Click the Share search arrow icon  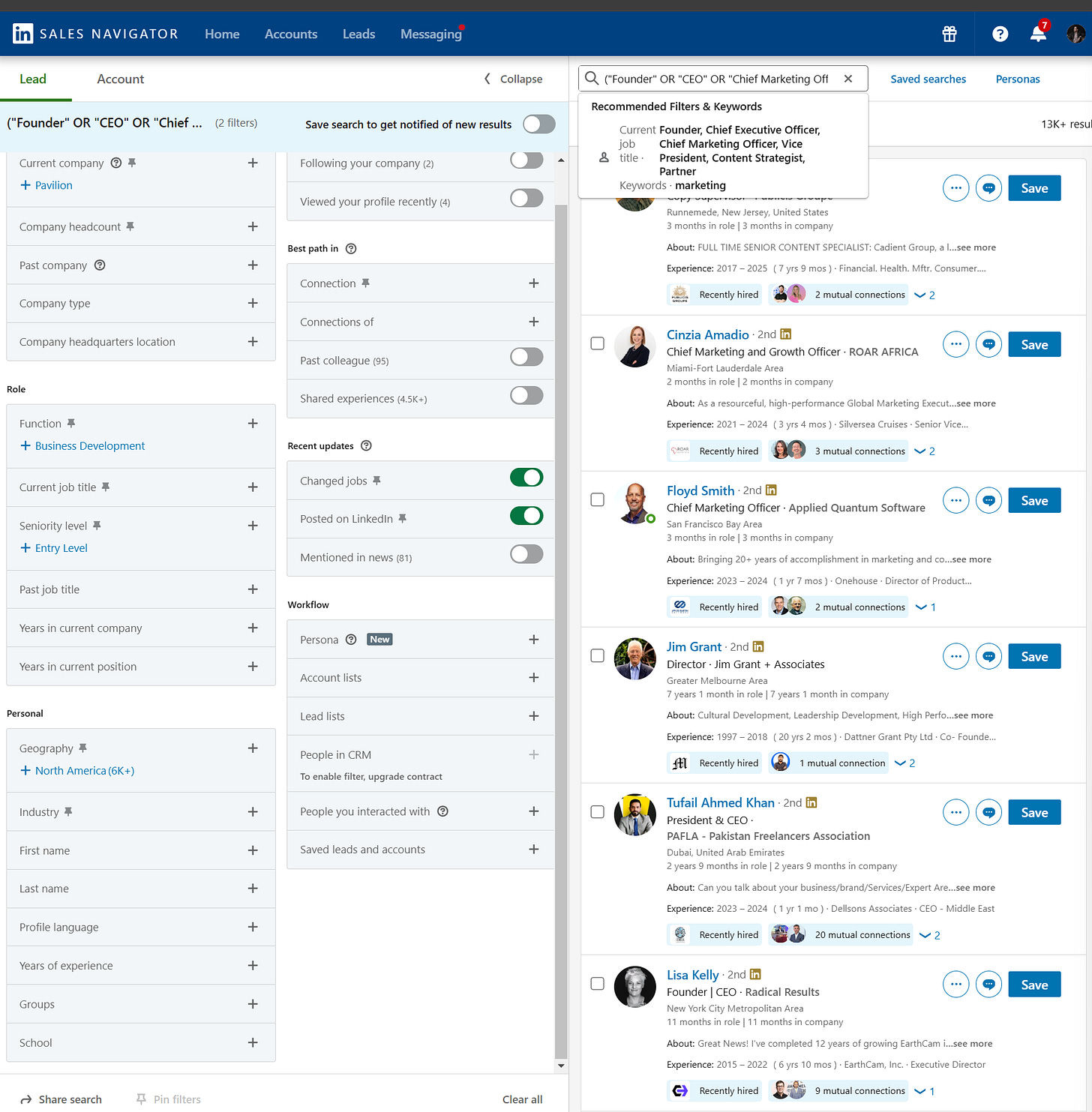click(26, 1099)
